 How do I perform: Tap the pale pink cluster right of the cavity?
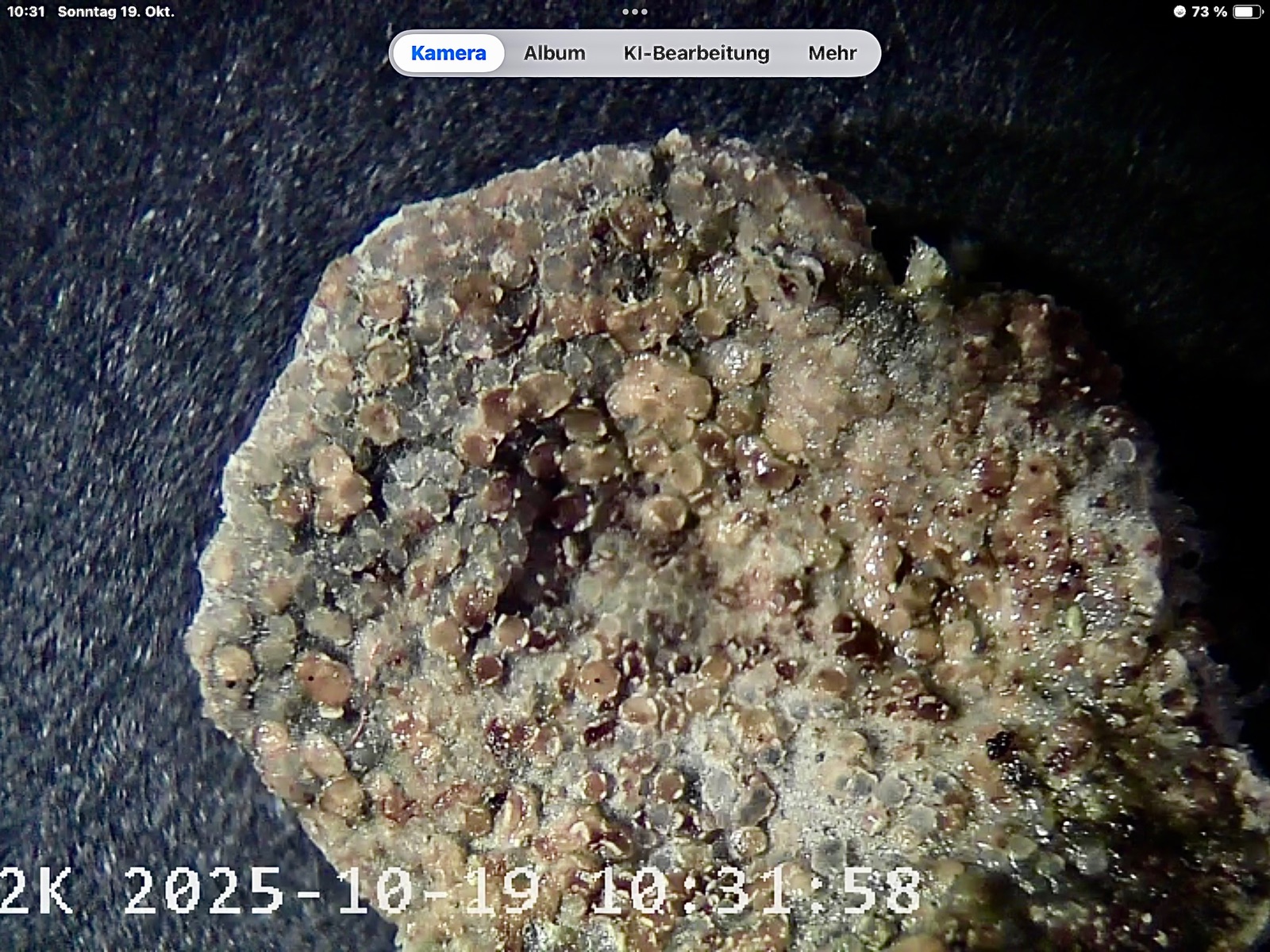[x=810, y=397]
